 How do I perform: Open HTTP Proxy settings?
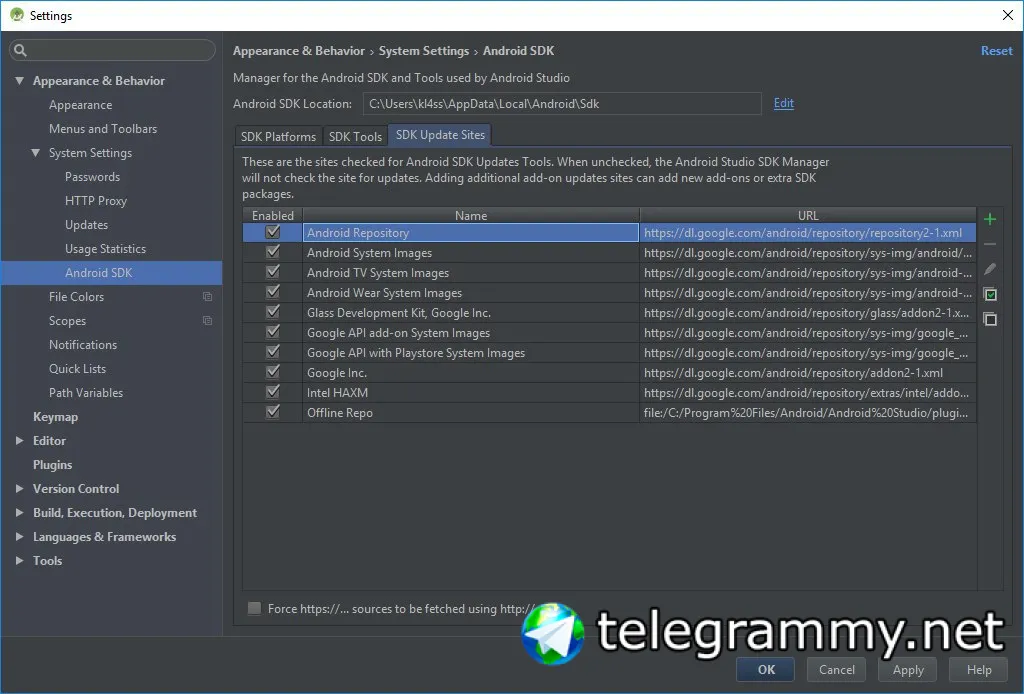click(96, 200)
